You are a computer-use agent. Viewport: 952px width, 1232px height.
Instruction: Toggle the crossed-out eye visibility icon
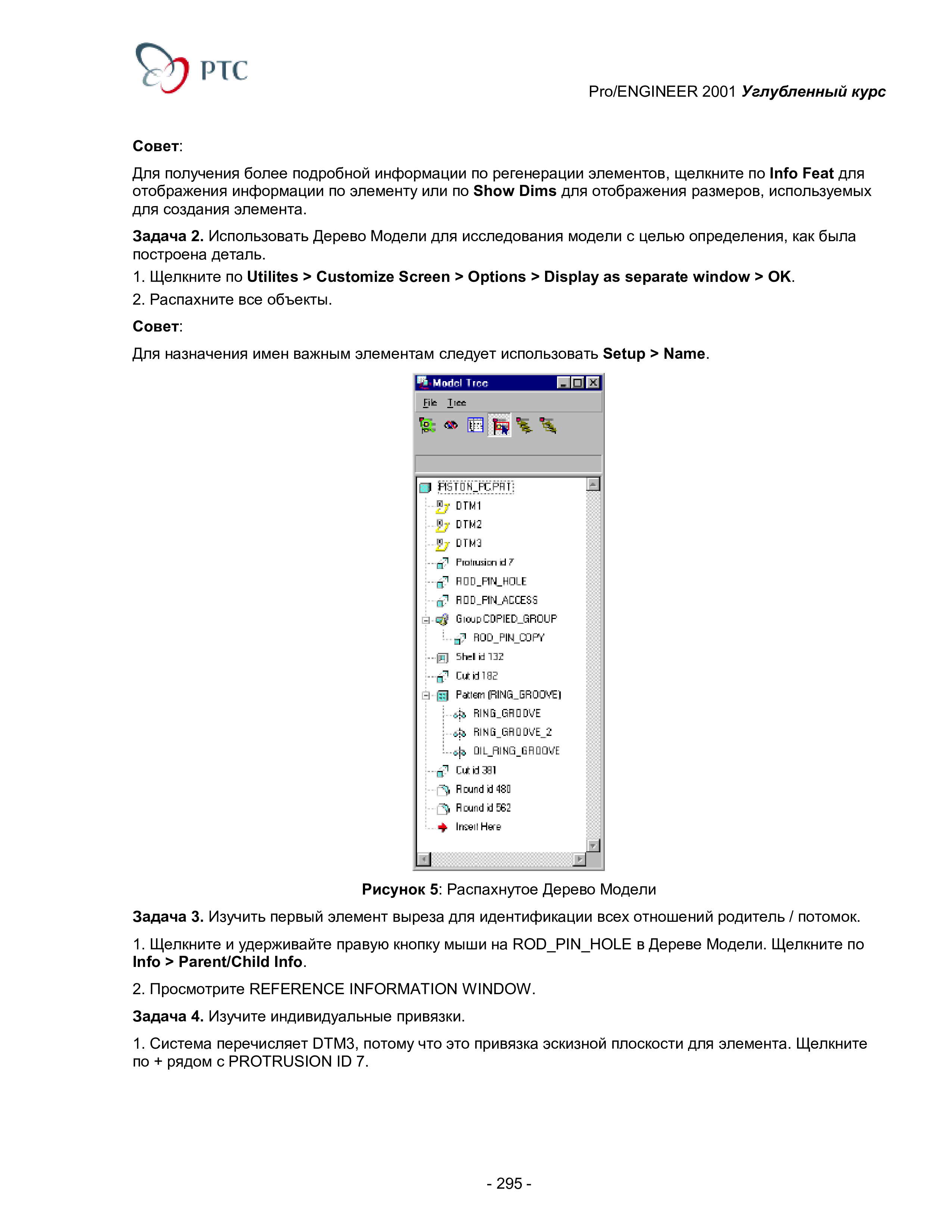pos(451,425)
